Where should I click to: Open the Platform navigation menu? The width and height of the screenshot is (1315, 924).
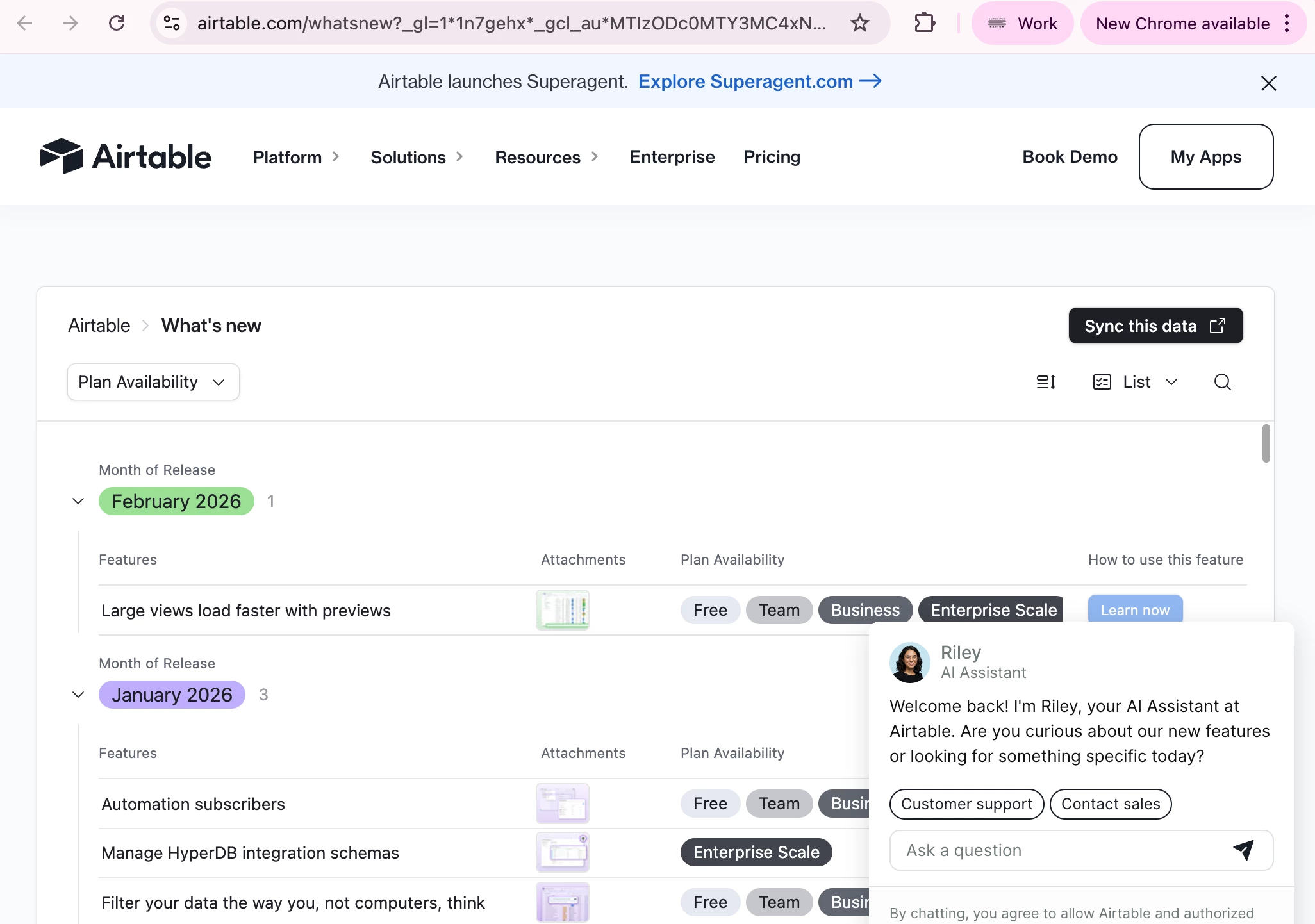[x=295, y=157]
